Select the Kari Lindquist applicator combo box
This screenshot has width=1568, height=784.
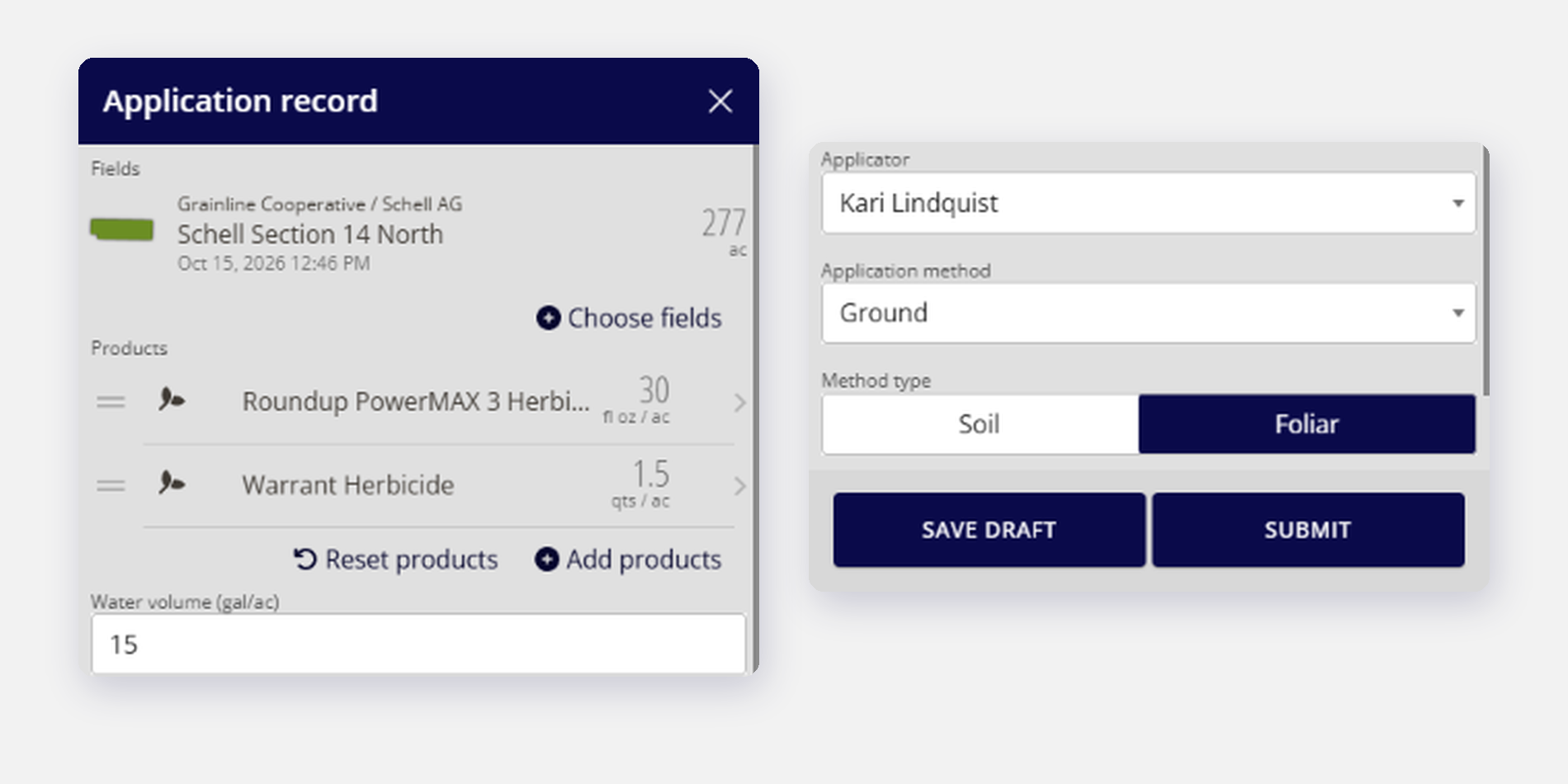pyautogui.click(x=1149, y=203)
